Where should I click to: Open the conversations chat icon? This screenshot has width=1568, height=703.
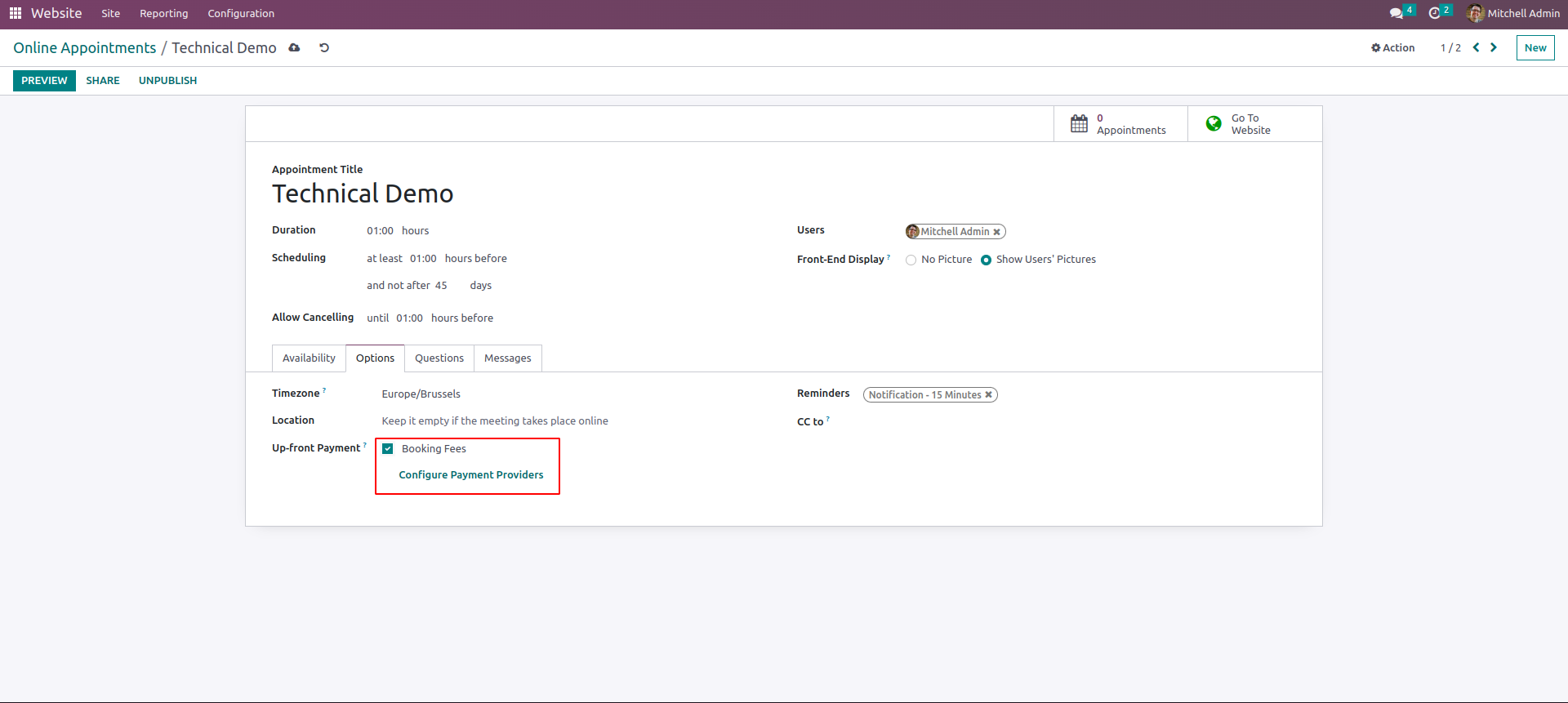click(x=1396, y=14)
